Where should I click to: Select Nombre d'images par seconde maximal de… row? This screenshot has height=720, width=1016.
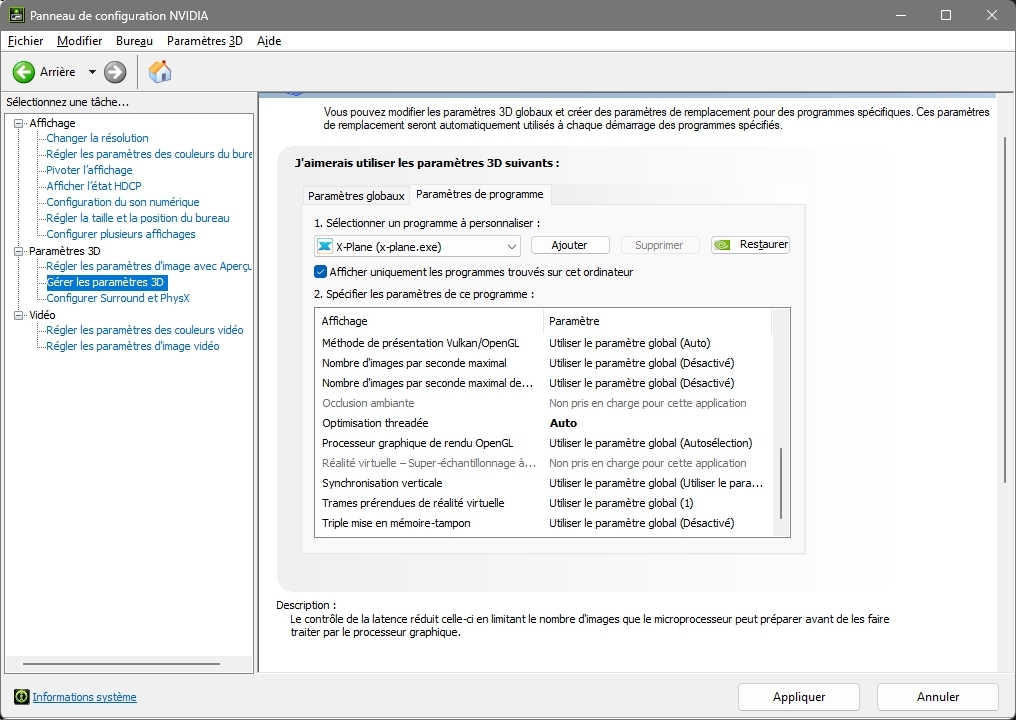click(544, 384)
